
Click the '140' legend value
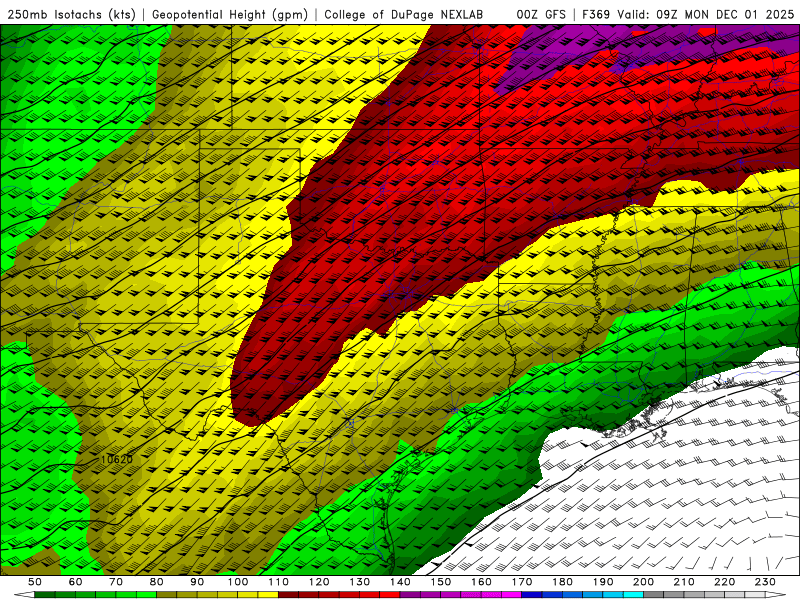point(400,582)
